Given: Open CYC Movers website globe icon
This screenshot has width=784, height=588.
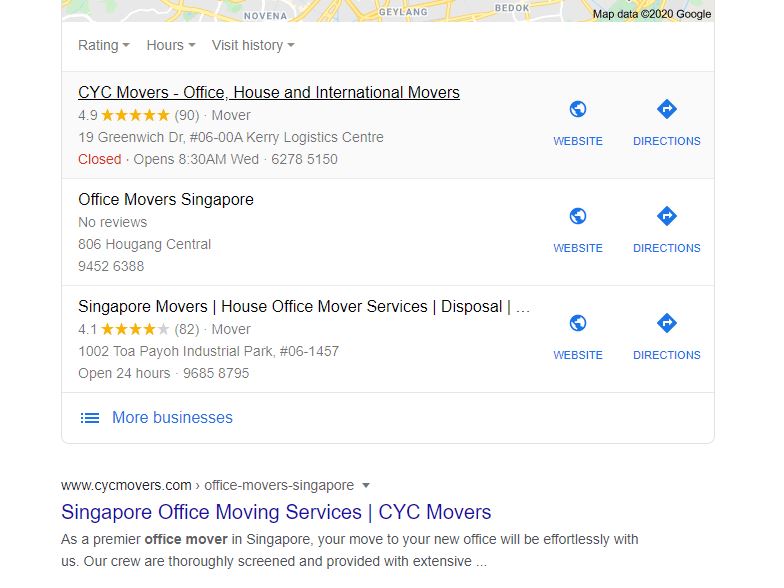Looking at the screenshot, I should point(578,109).
